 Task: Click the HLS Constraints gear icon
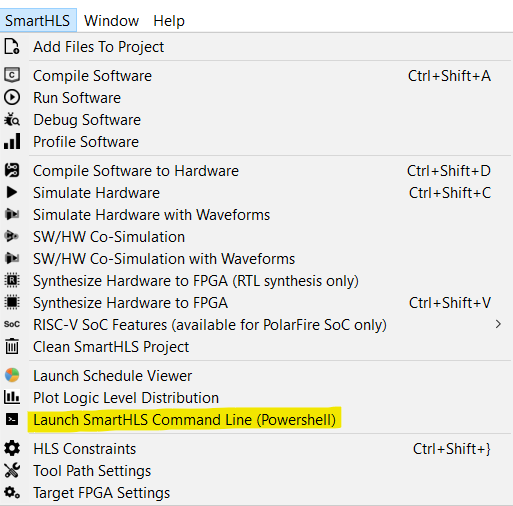coord(12,448)
